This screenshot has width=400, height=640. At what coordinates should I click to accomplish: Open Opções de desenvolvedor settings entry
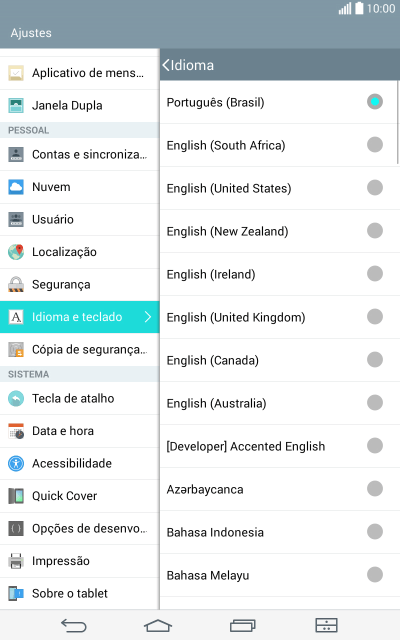click(x=80, y=529)
